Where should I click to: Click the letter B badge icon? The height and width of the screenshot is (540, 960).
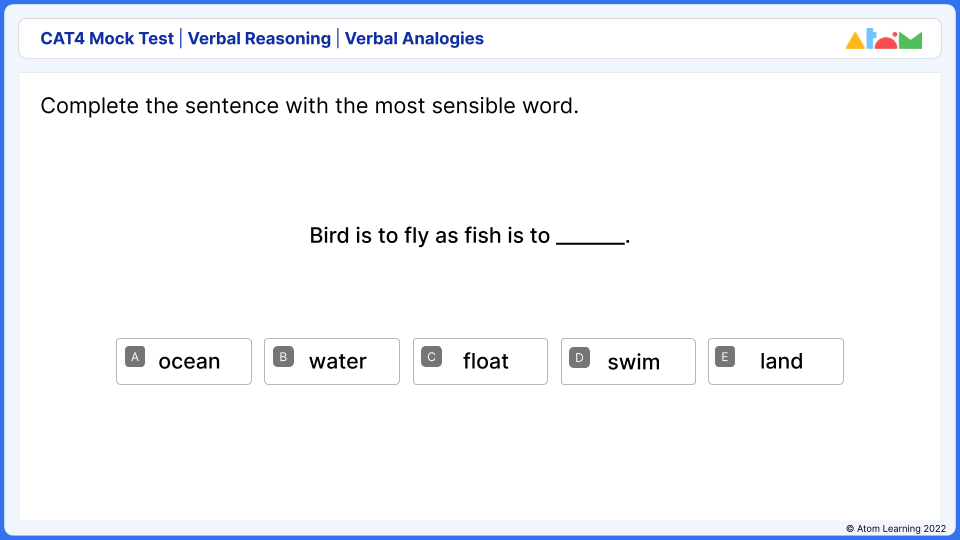[x=283, y=356]
